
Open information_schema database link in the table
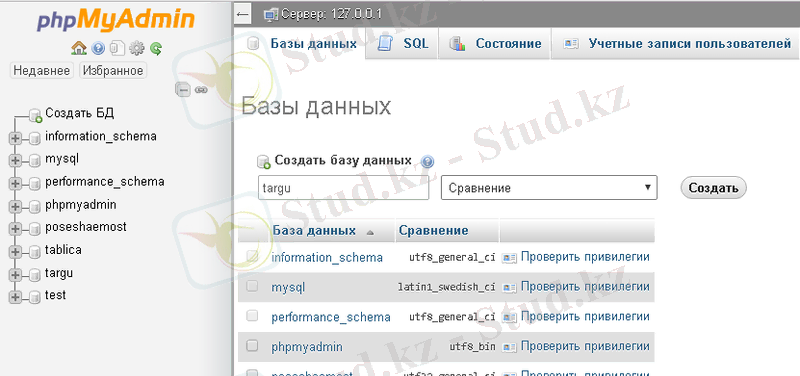coord(327,258)
